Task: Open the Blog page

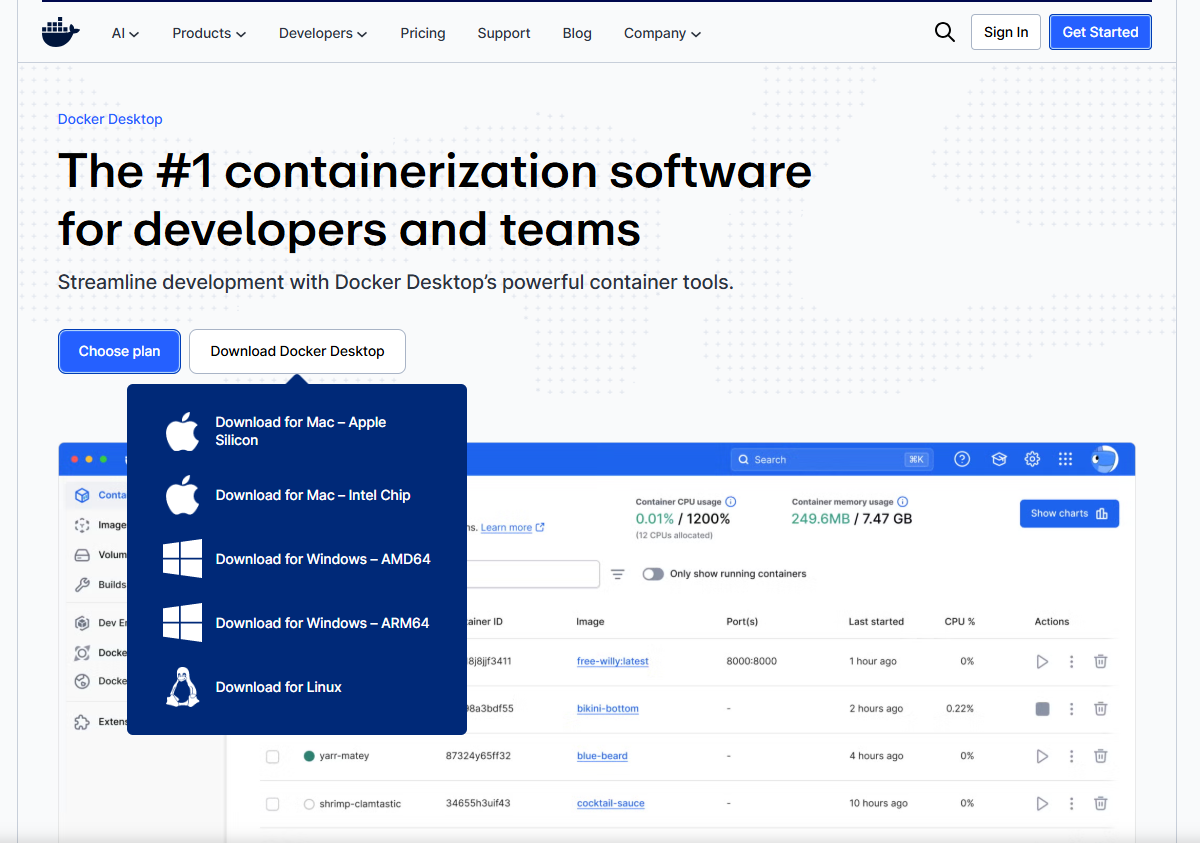Action: pos(577,33)
